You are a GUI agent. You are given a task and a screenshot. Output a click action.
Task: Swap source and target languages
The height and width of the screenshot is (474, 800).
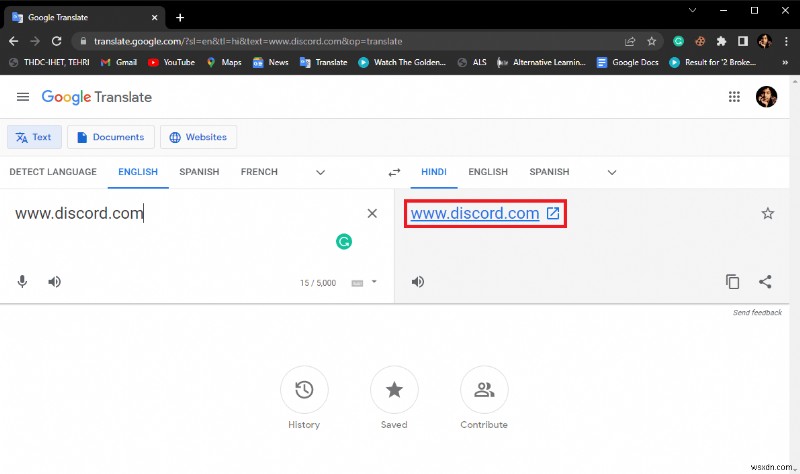(394, 172)
